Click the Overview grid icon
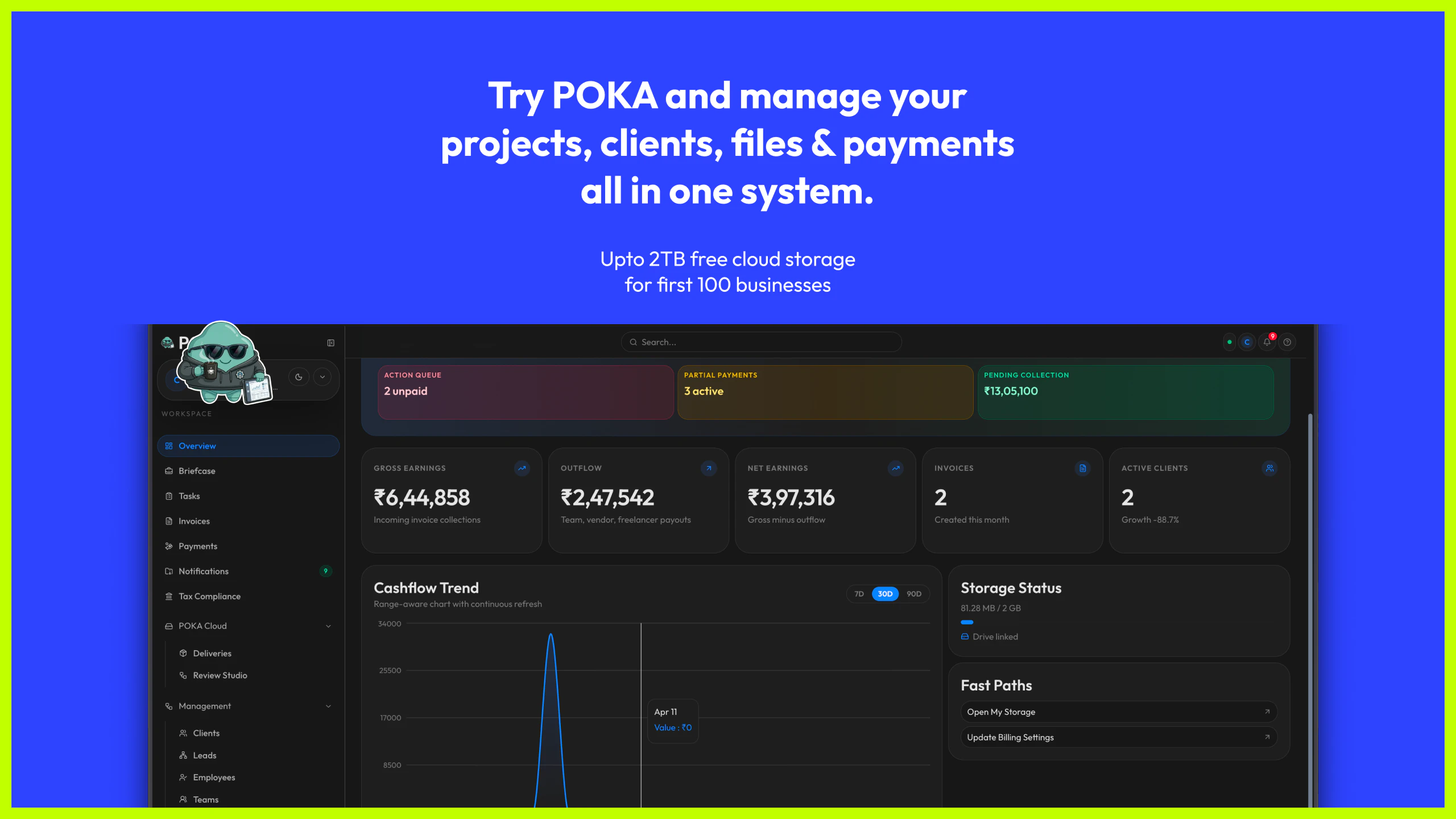 tap(169, 446)
